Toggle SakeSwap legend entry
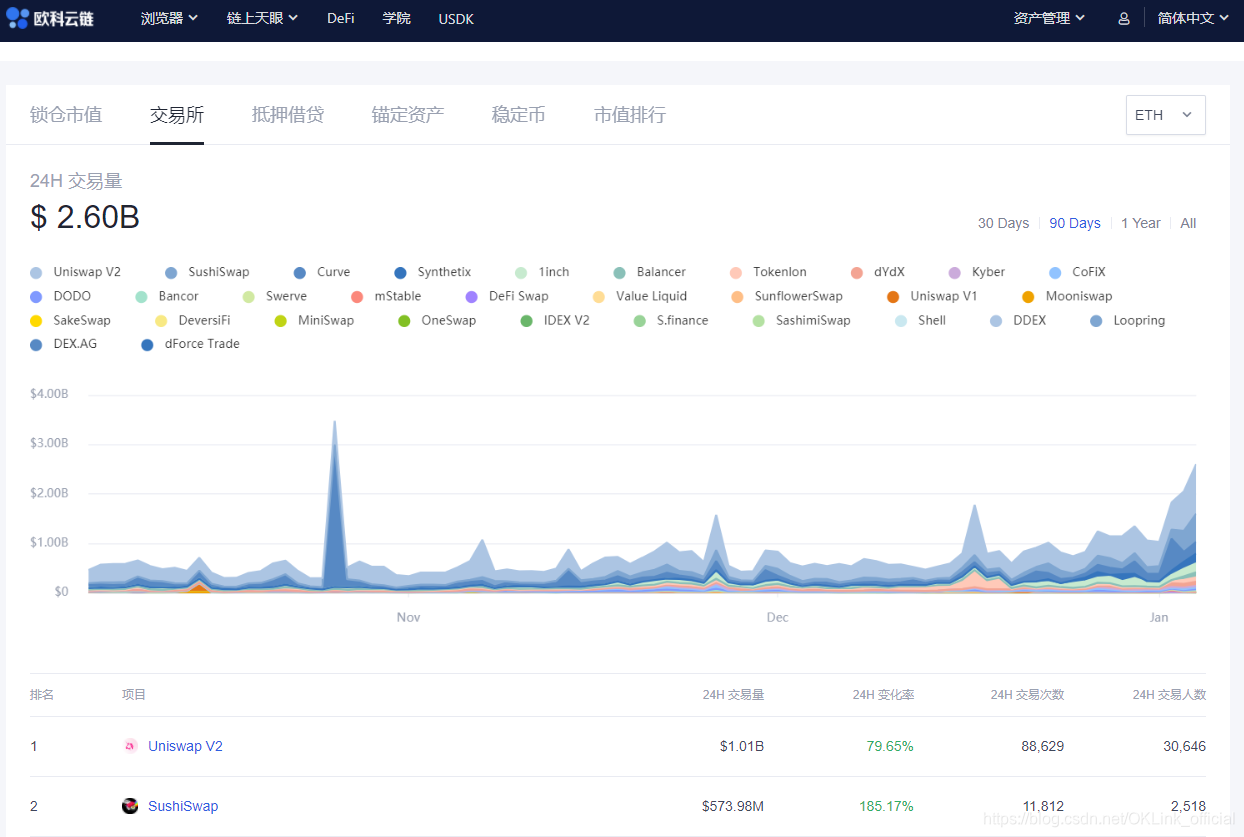The height and width of the screenshot is (837, 1244). coord(70,320)
